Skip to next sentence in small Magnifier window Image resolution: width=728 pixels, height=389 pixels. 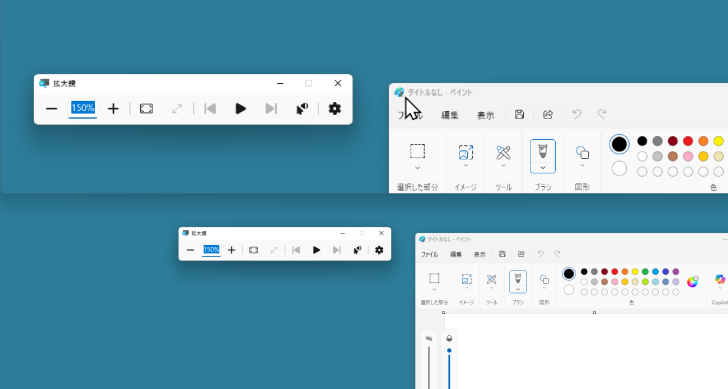tap(337, 250)
